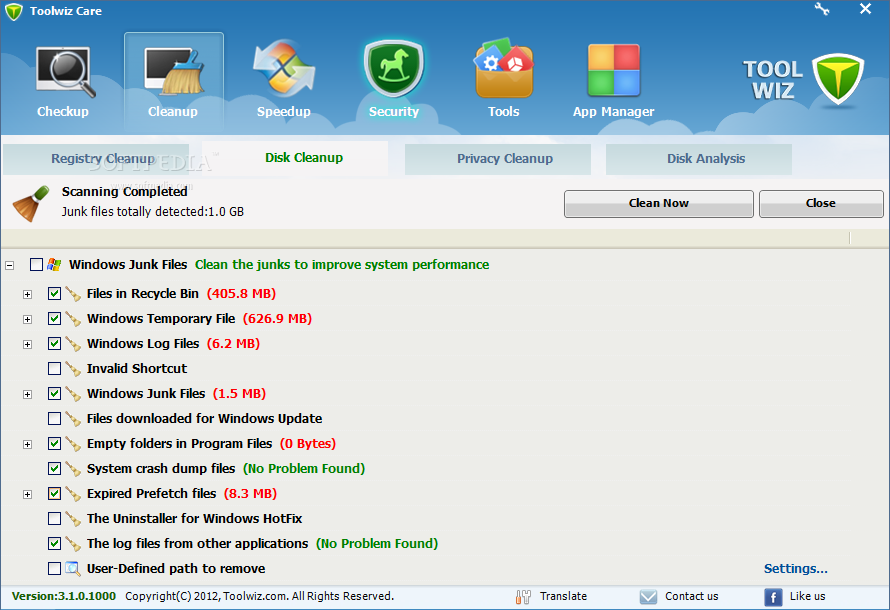Click the Close button beside Clean Now
The image size is (890, 610).
click(821, 204)
